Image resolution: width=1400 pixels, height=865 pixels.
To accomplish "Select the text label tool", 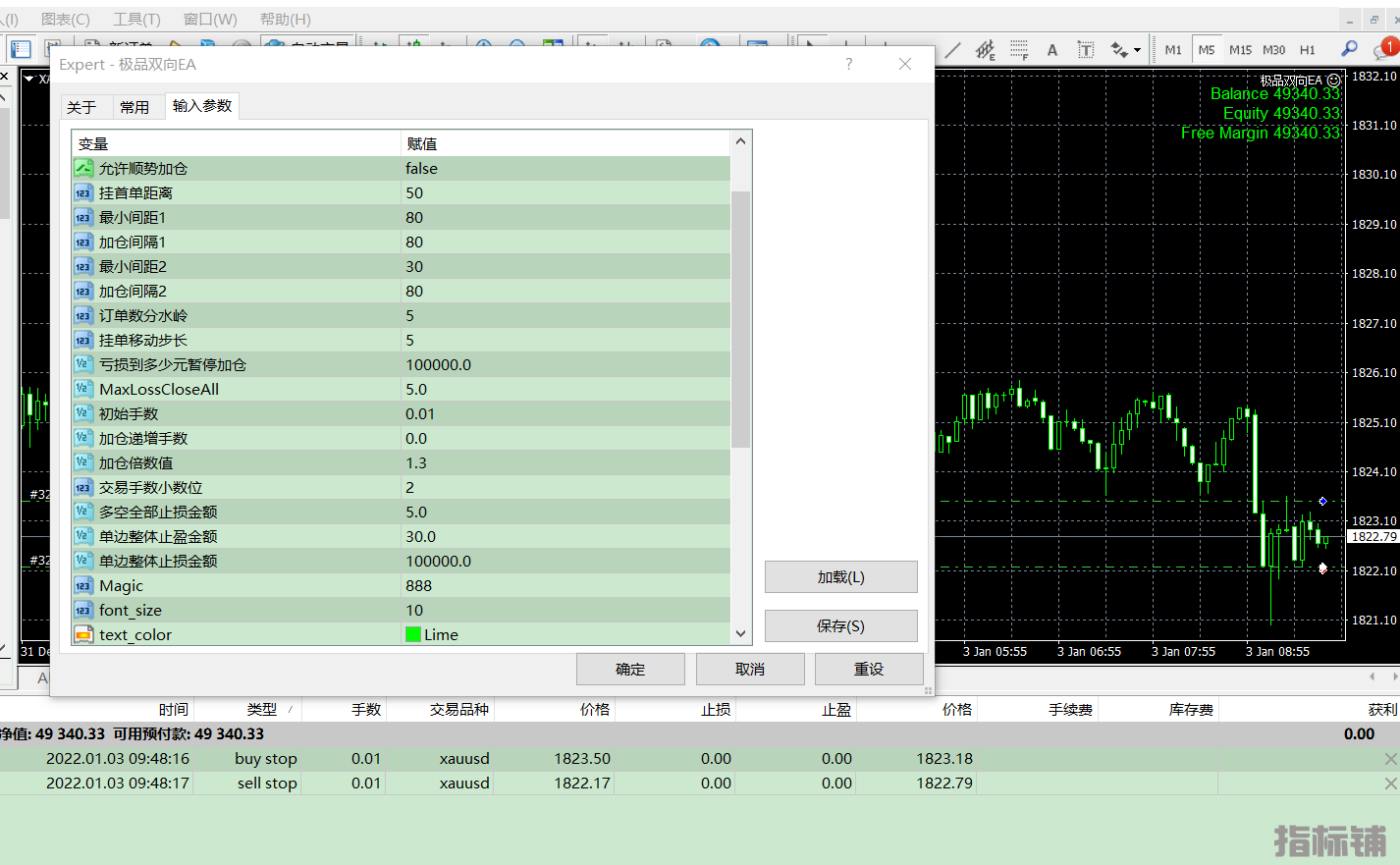I will 1086,50.
